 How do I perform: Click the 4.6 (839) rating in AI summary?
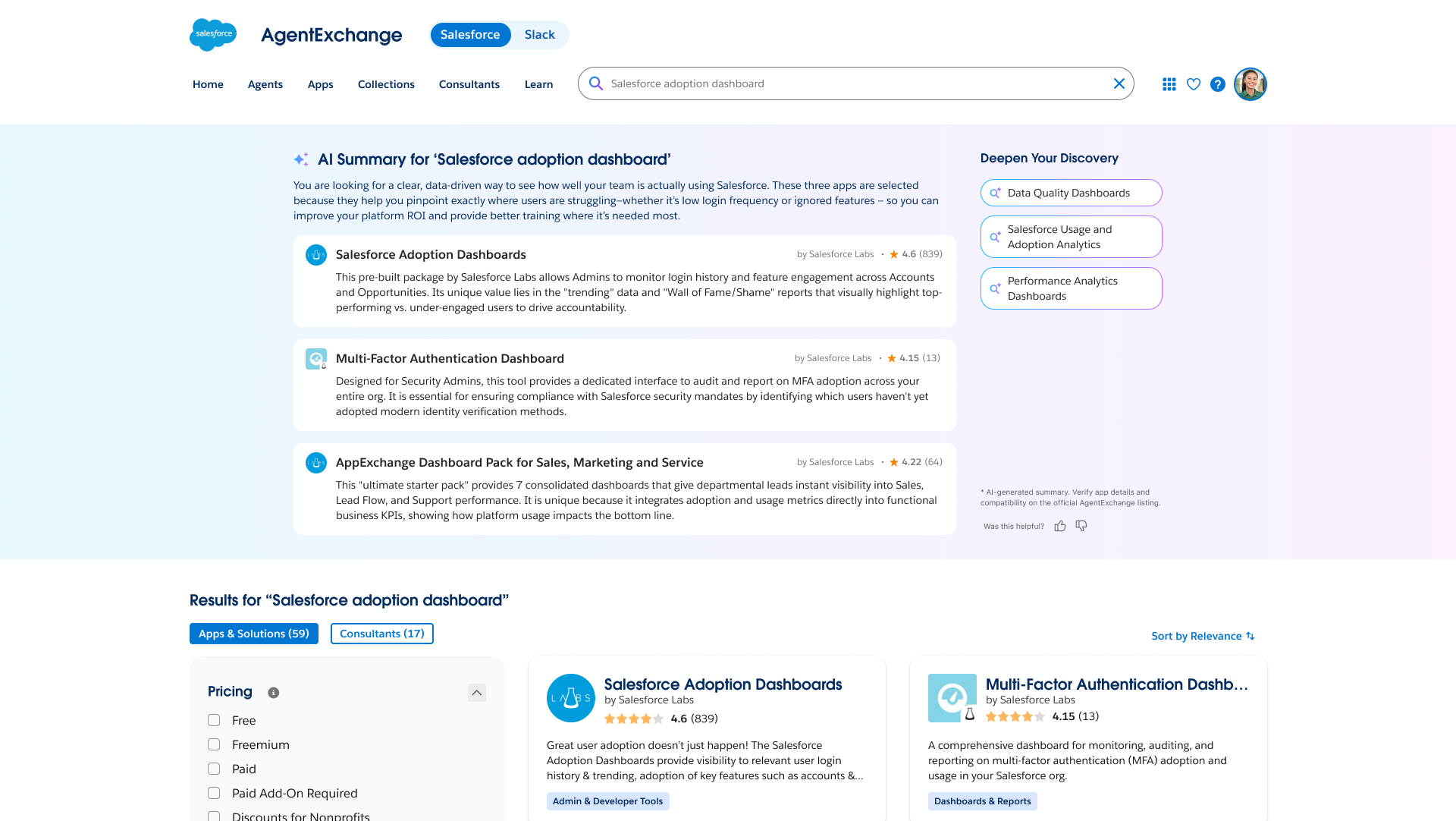pyautogui.click(x=916, y=254)
